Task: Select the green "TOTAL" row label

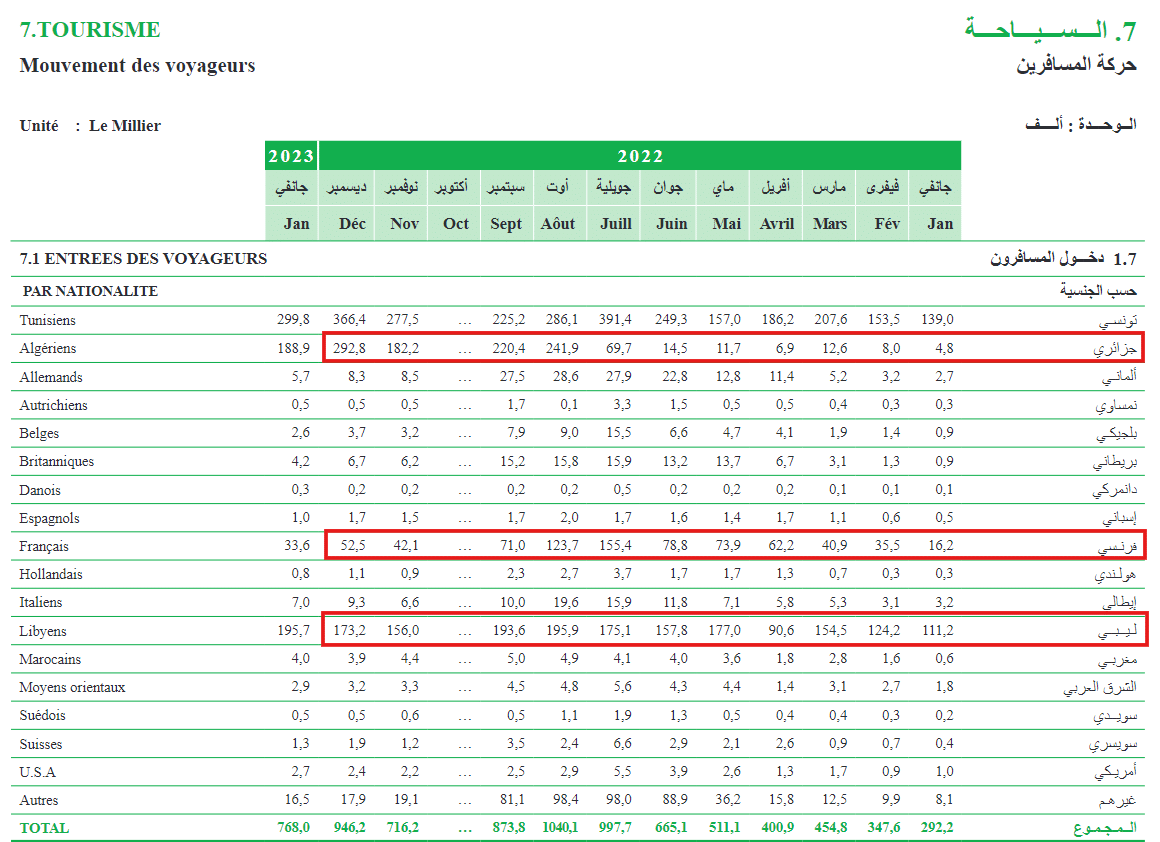Action: coord(44,828)
